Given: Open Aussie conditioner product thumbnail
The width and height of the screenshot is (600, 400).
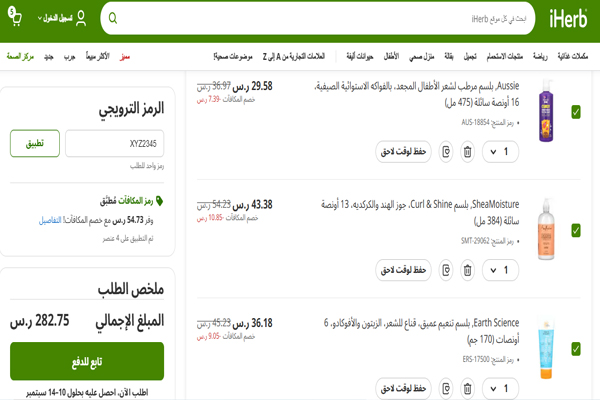Looking at the screenshot, I should [546, 111].
